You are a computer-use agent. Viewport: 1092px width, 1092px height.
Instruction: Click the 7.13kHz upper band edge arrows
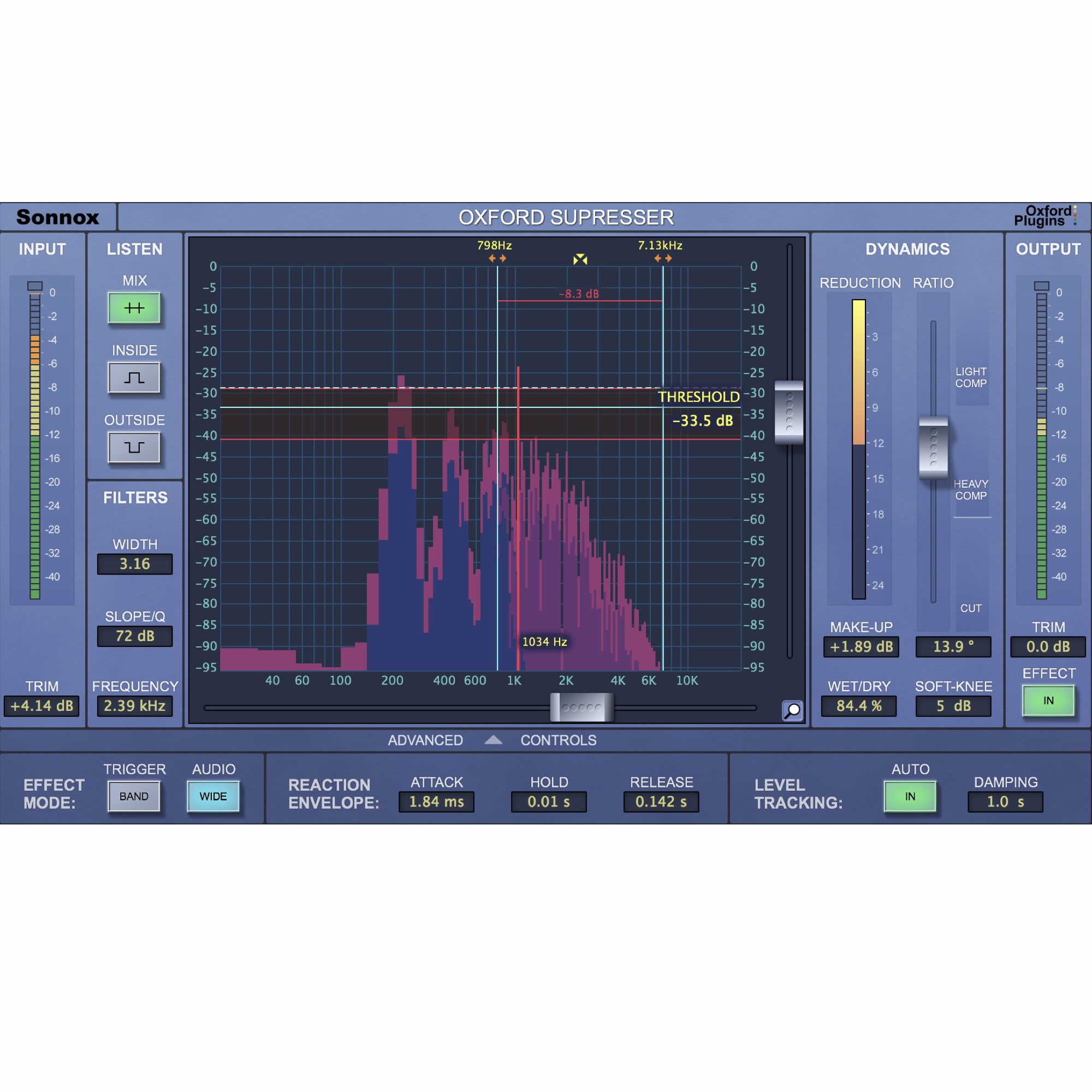pyautogui.click(x=663, y=258)
